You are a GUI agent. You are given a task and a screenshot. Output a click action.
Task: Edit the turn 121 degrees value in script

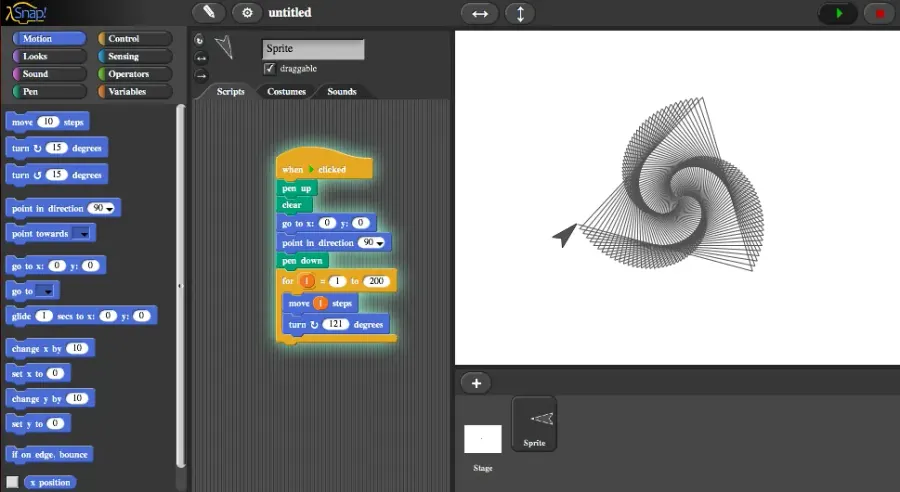point(336,324)
